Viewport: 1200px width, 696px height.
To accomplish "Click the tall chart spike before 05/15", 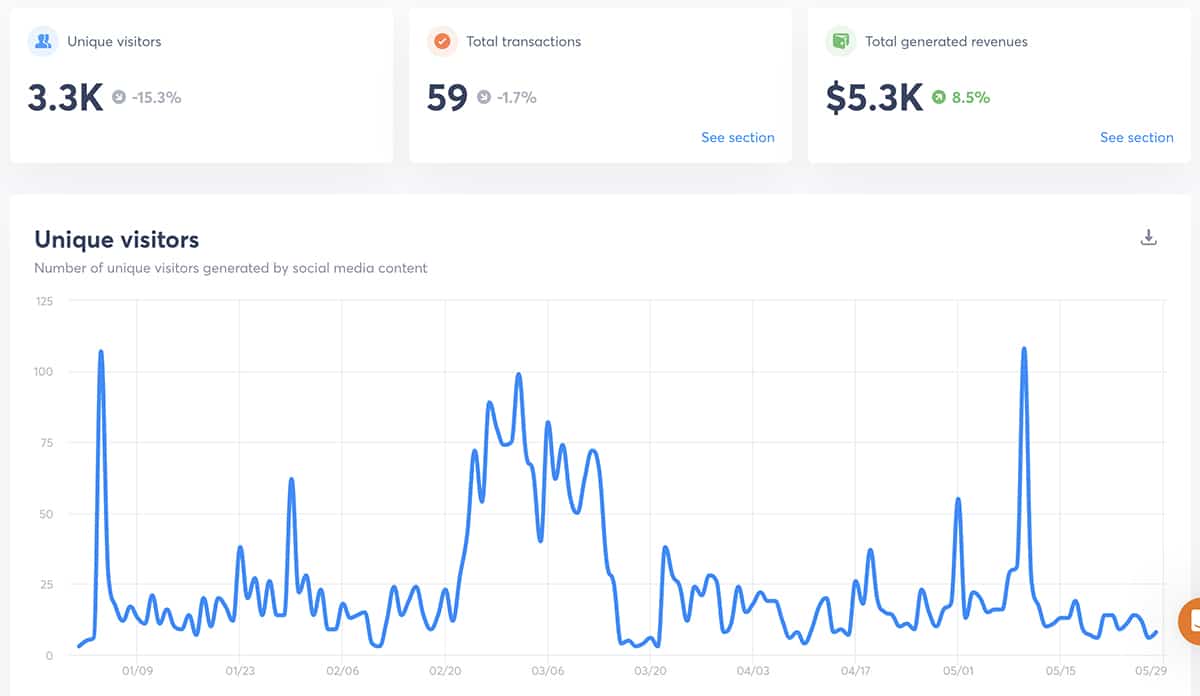I will click(x=1024, y=352).
